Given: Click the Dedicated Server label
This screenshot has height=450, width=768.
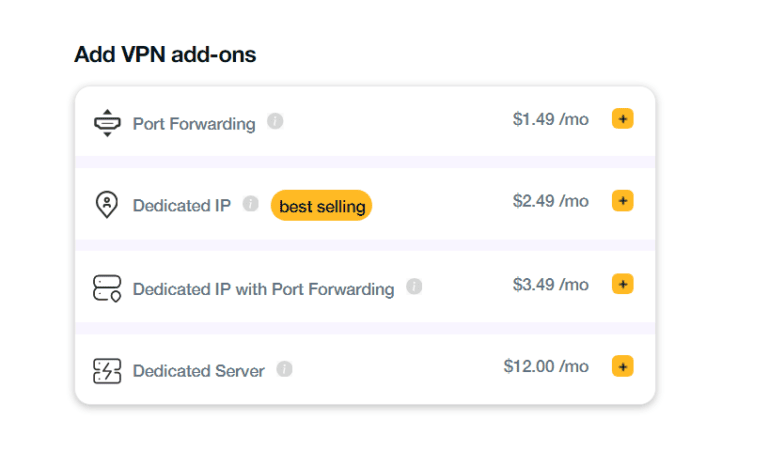Looking at the screenshot, I should [x=199, y=371].
